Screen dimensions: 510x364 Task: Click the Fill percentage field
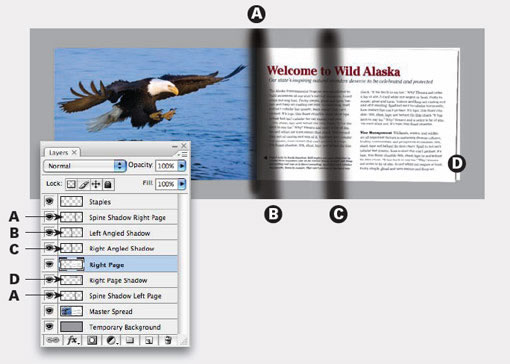(167, 184)
